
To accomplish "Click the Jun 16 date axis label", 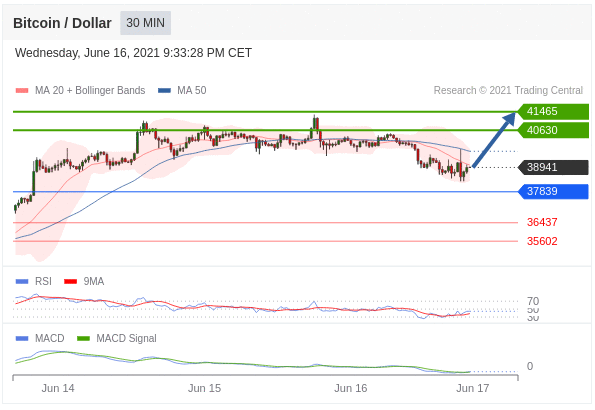I will (x=351, y=388).
